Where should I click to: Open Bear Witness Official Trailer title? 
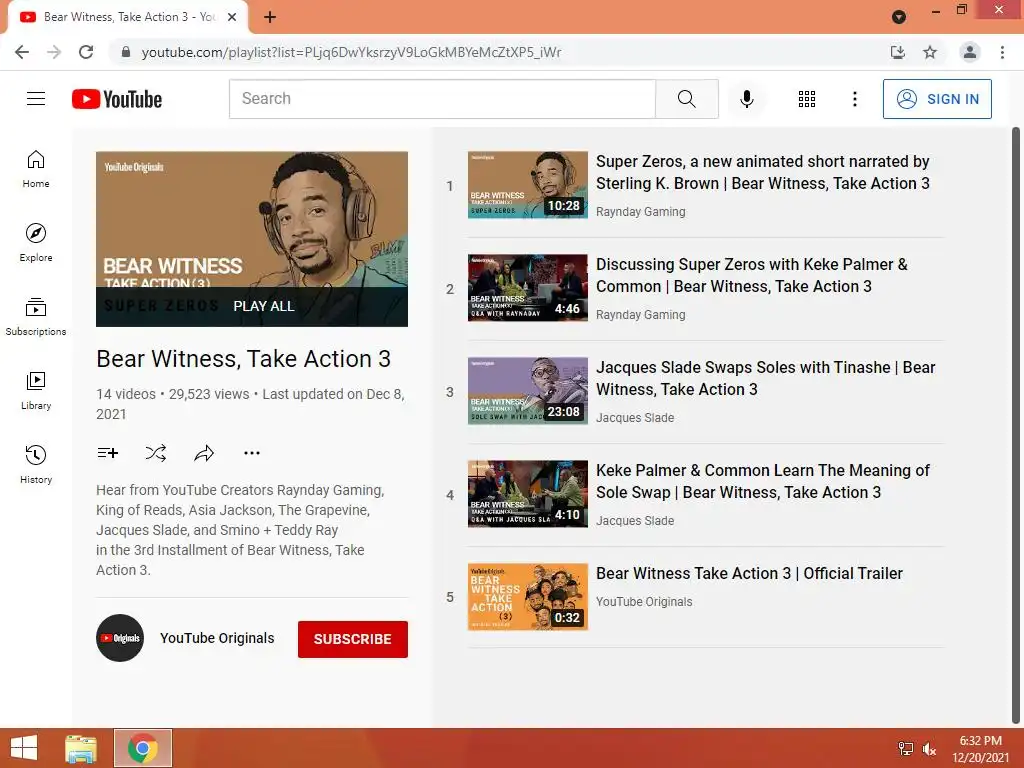749,573
